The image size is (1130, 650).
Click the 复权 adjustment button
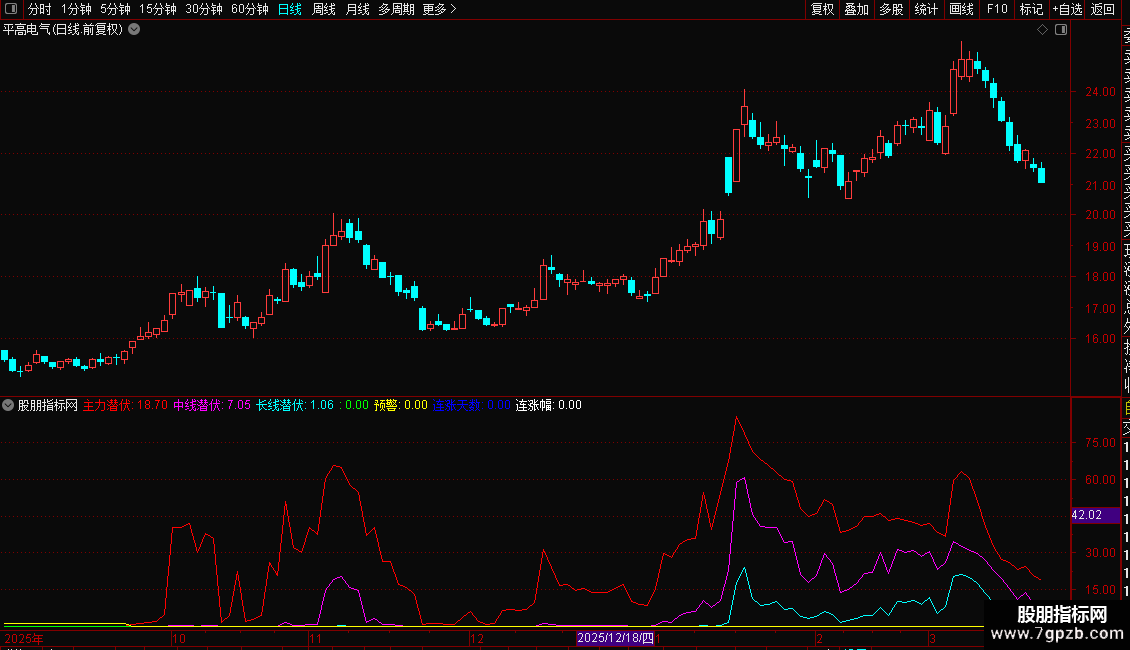822,9
